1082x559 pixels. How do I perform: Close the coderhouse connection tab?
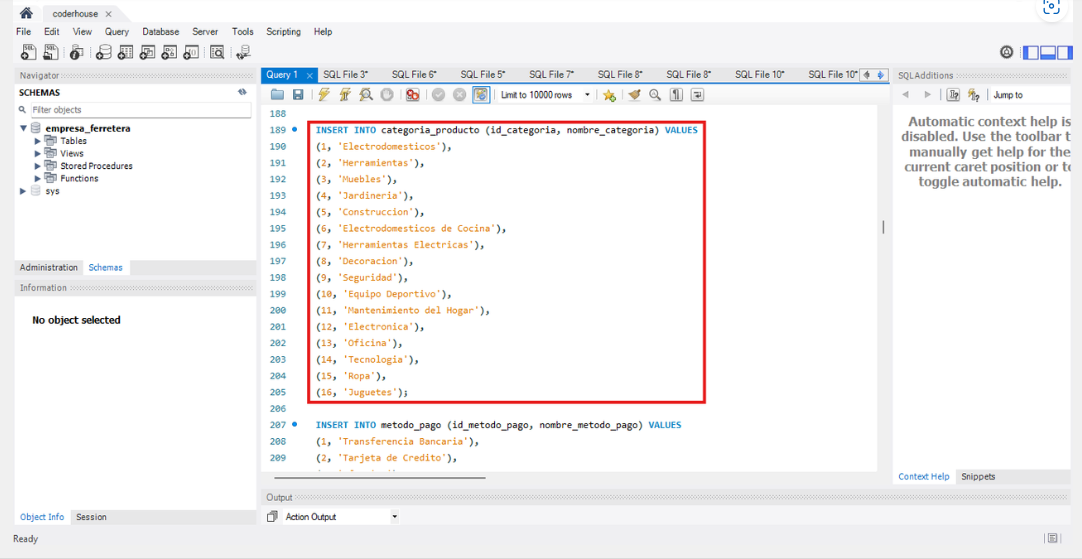click(108, 14)
